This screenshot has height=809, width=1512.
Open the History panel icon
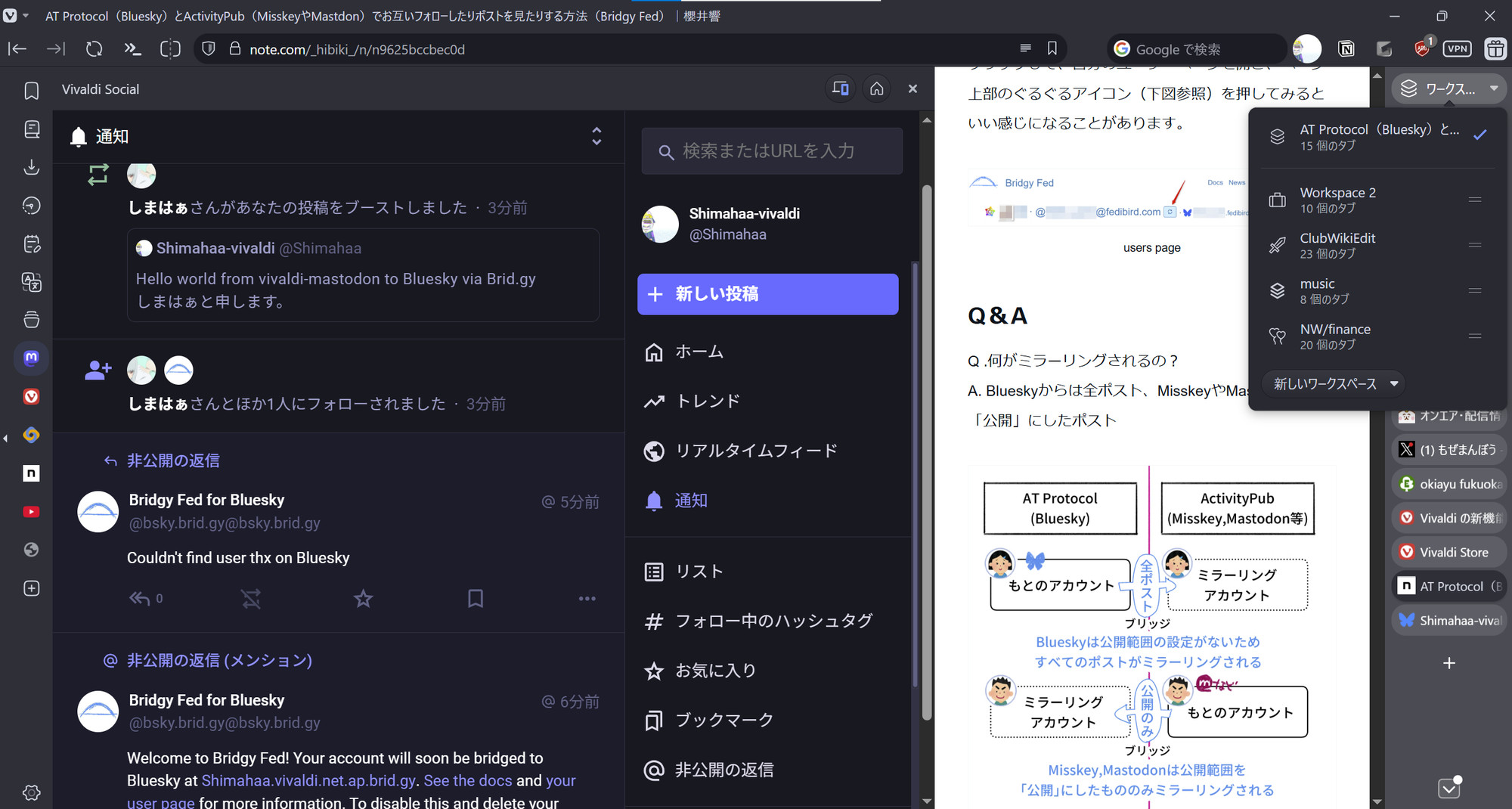tap(31, 206)
